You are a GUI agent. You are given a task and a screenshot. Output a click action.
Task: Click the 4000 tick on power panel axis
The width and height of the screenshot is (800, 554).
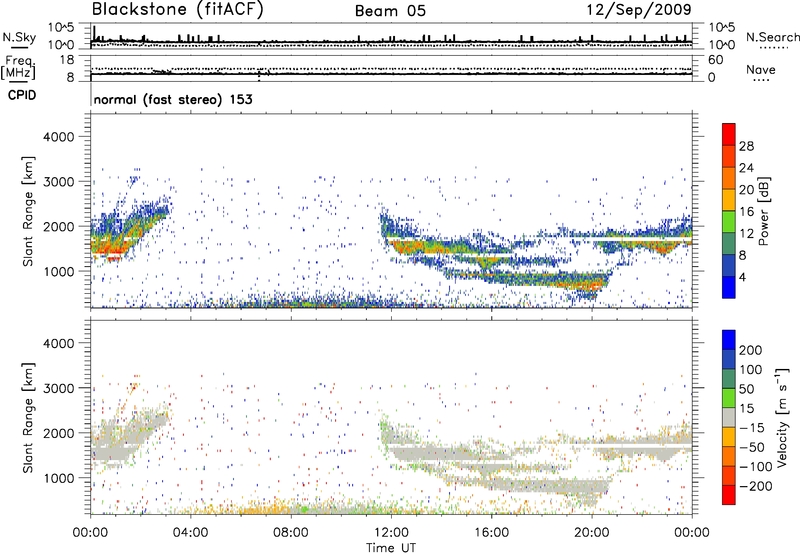click(58, 137)
